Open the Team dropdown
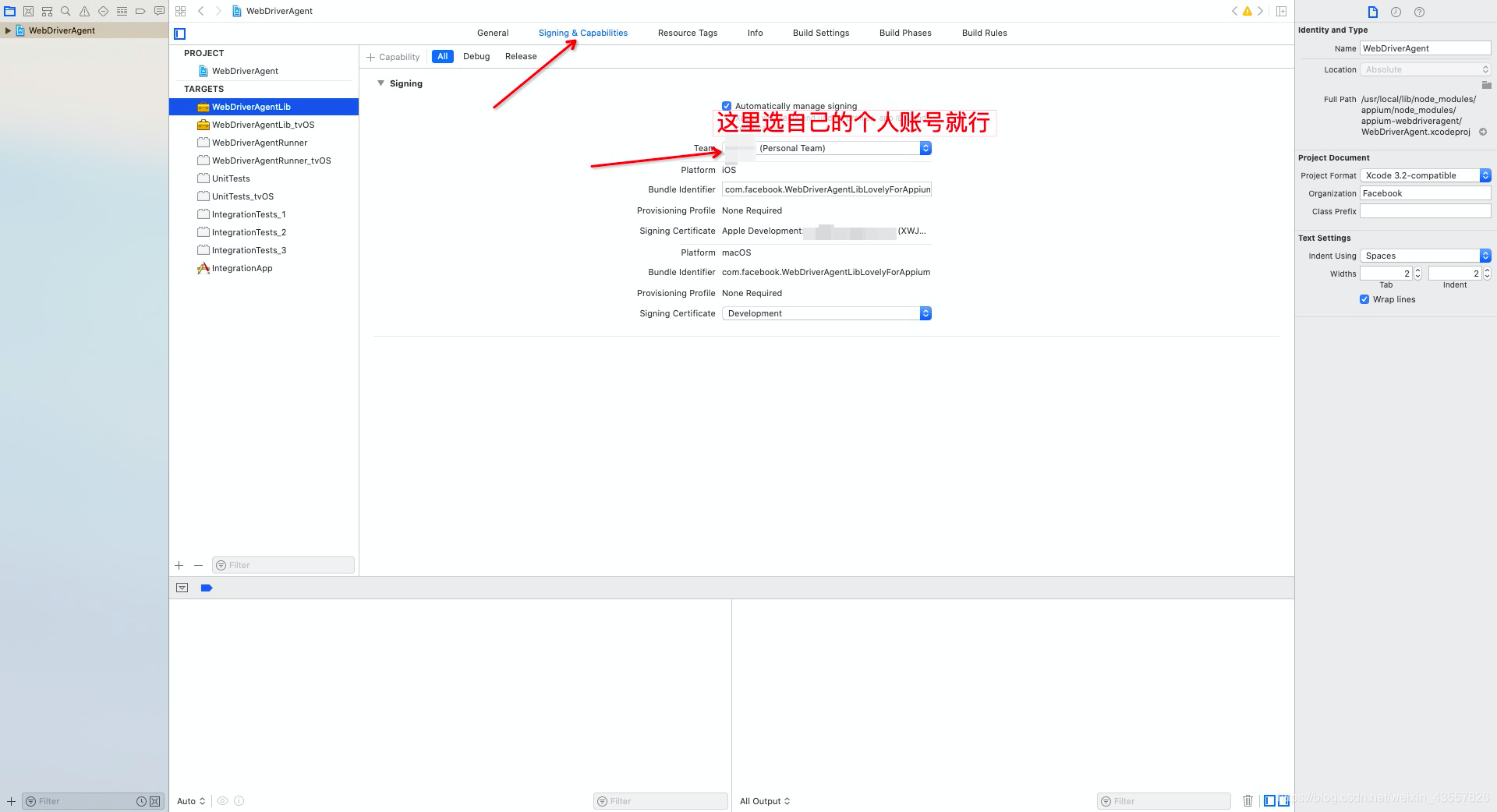Viewport: 1497px width, 812px height. pos(826,148)
